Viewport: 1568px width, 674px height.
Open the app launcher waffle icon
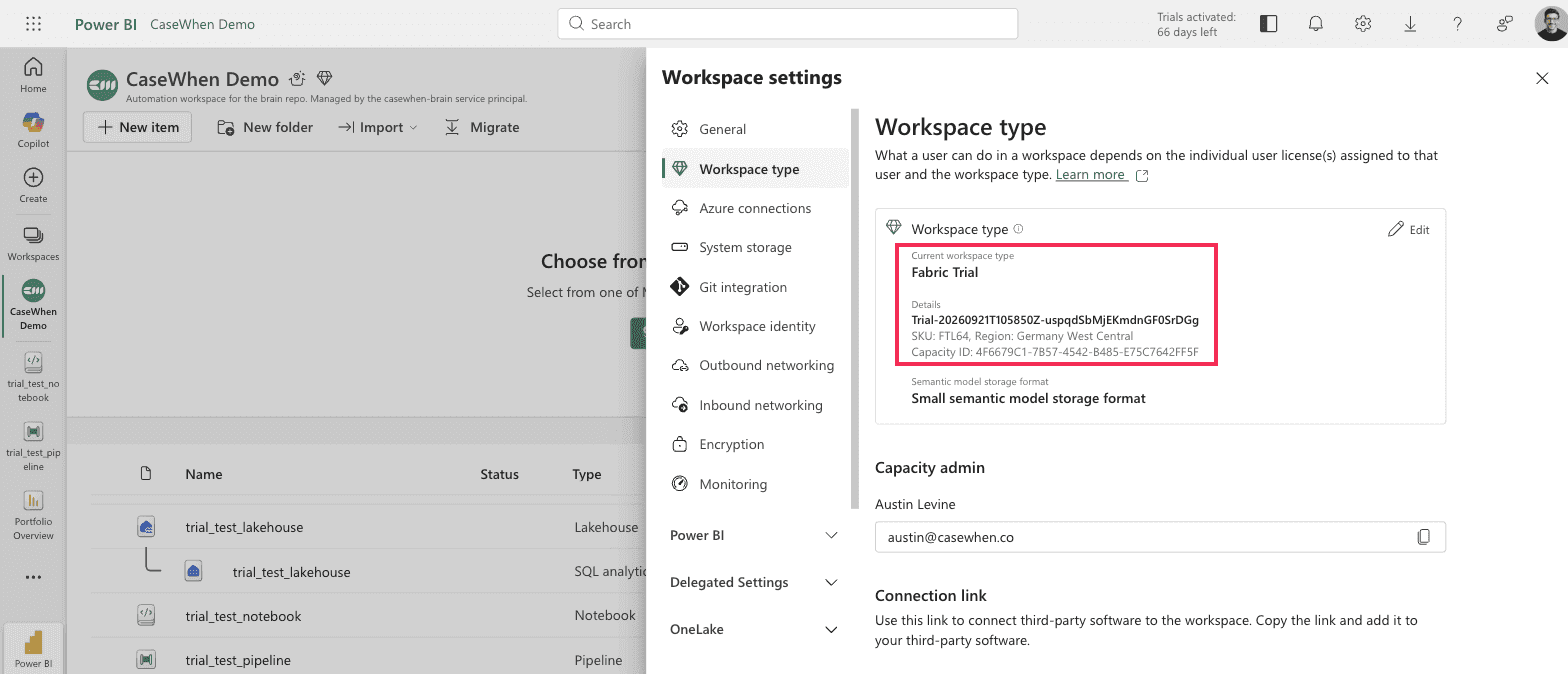click(x=33, y=24)
